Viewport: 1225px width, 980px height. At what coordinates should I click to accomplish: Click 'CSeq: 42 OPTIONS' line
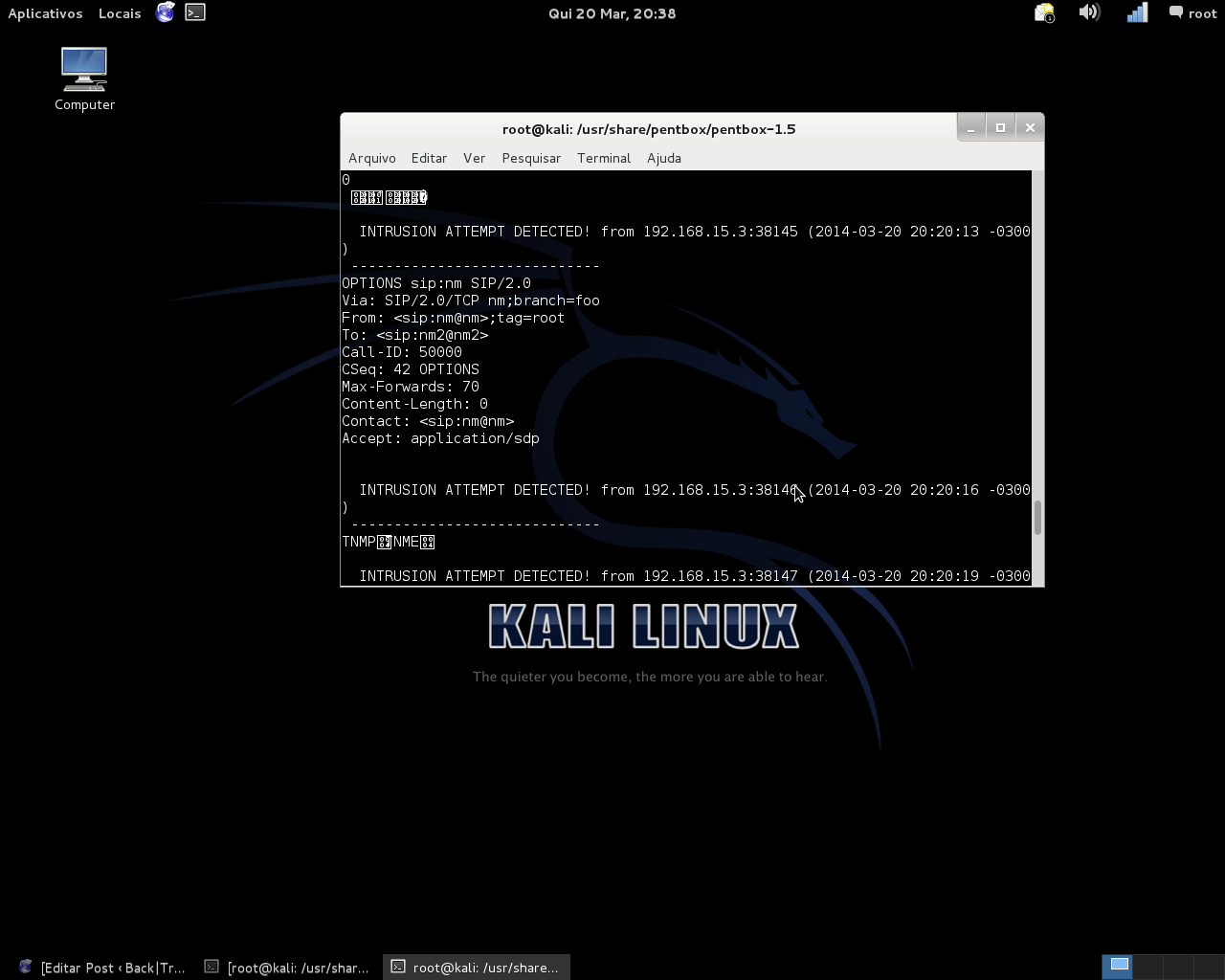point(411,369)
